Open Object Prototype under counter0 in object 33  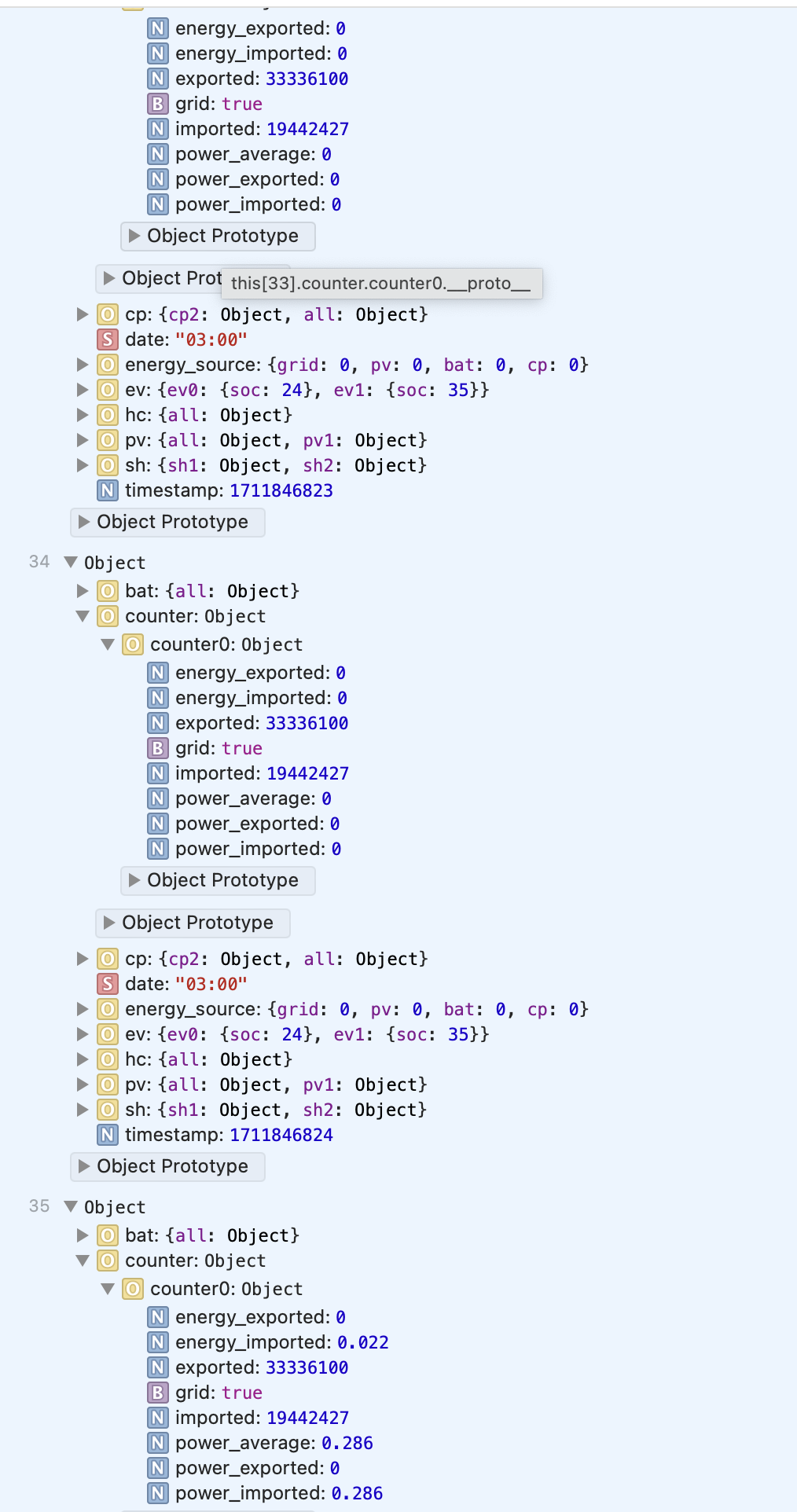218,236
